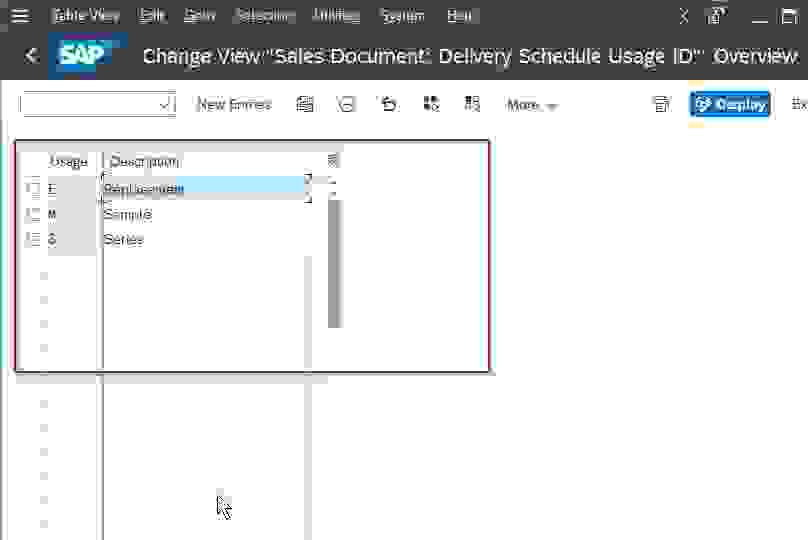Click the lock-shaped icon in the title bar

[x=715, y=15]
